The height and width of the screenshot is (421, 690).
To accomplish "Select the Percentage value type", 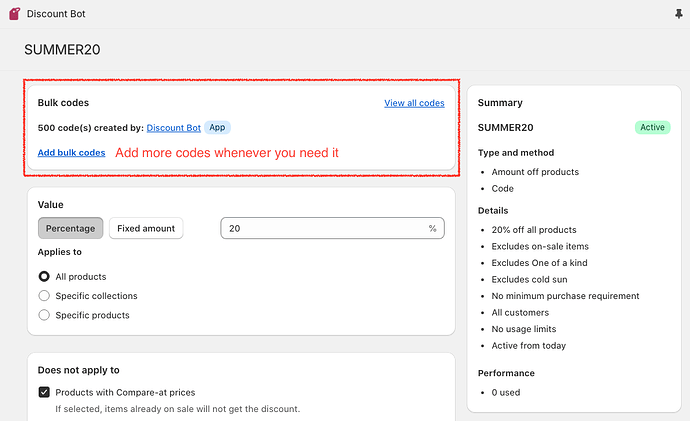I will pos(70,228).
